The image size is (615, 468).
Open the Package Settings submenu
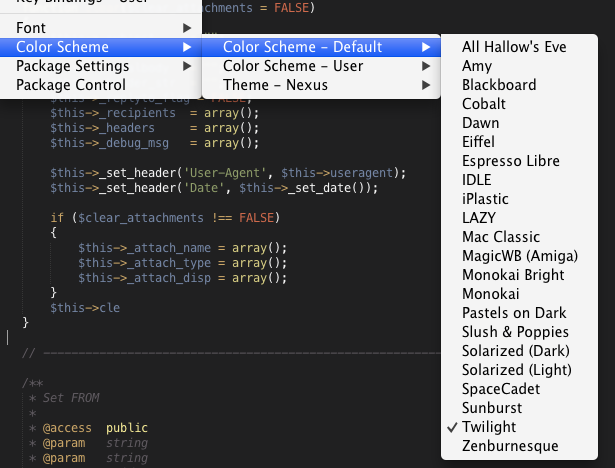pyautogui.click(x=101, y=66)
